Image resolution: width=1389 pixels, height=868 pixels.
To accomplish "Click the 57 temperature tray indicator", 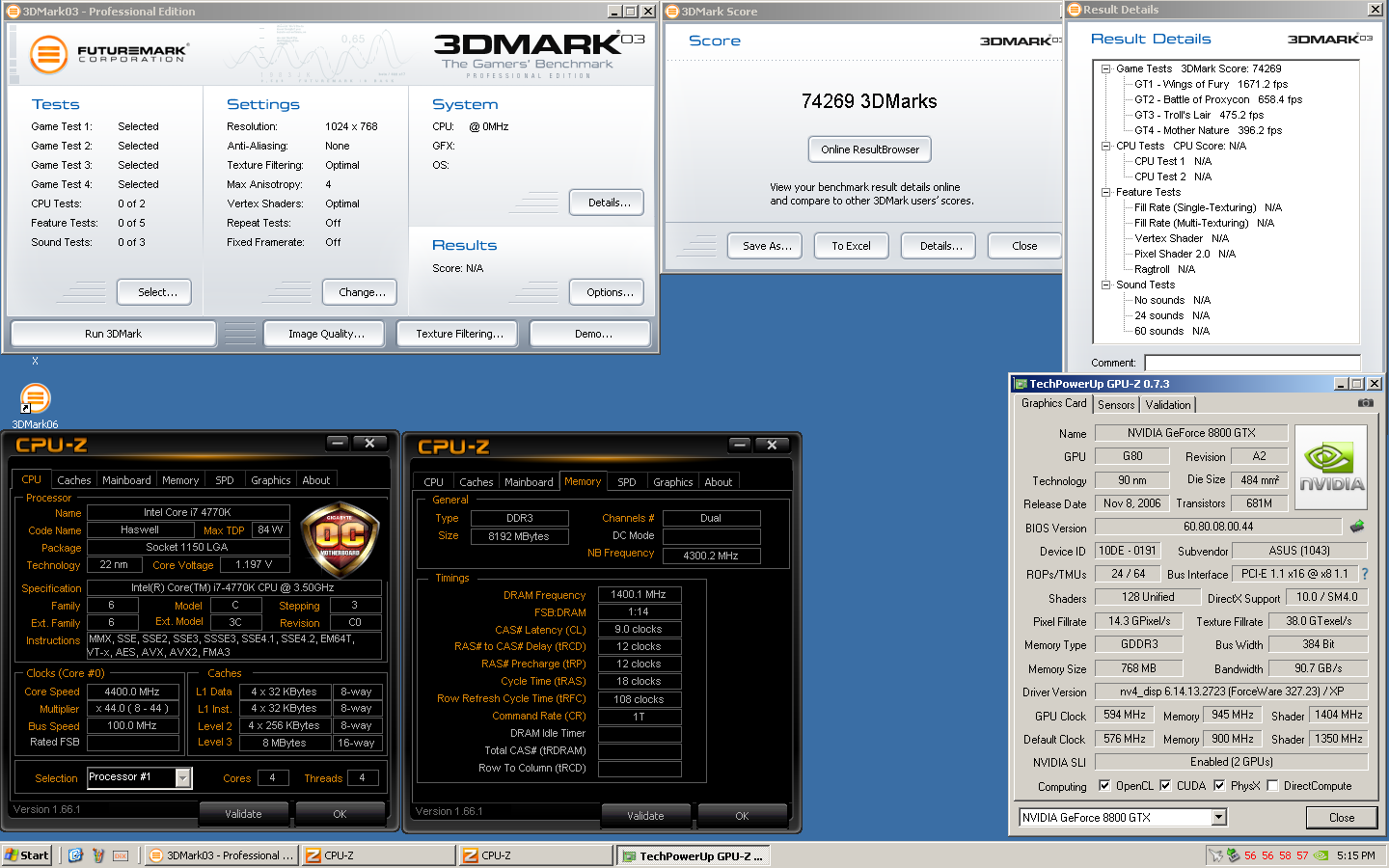I will pos(1302,855).
